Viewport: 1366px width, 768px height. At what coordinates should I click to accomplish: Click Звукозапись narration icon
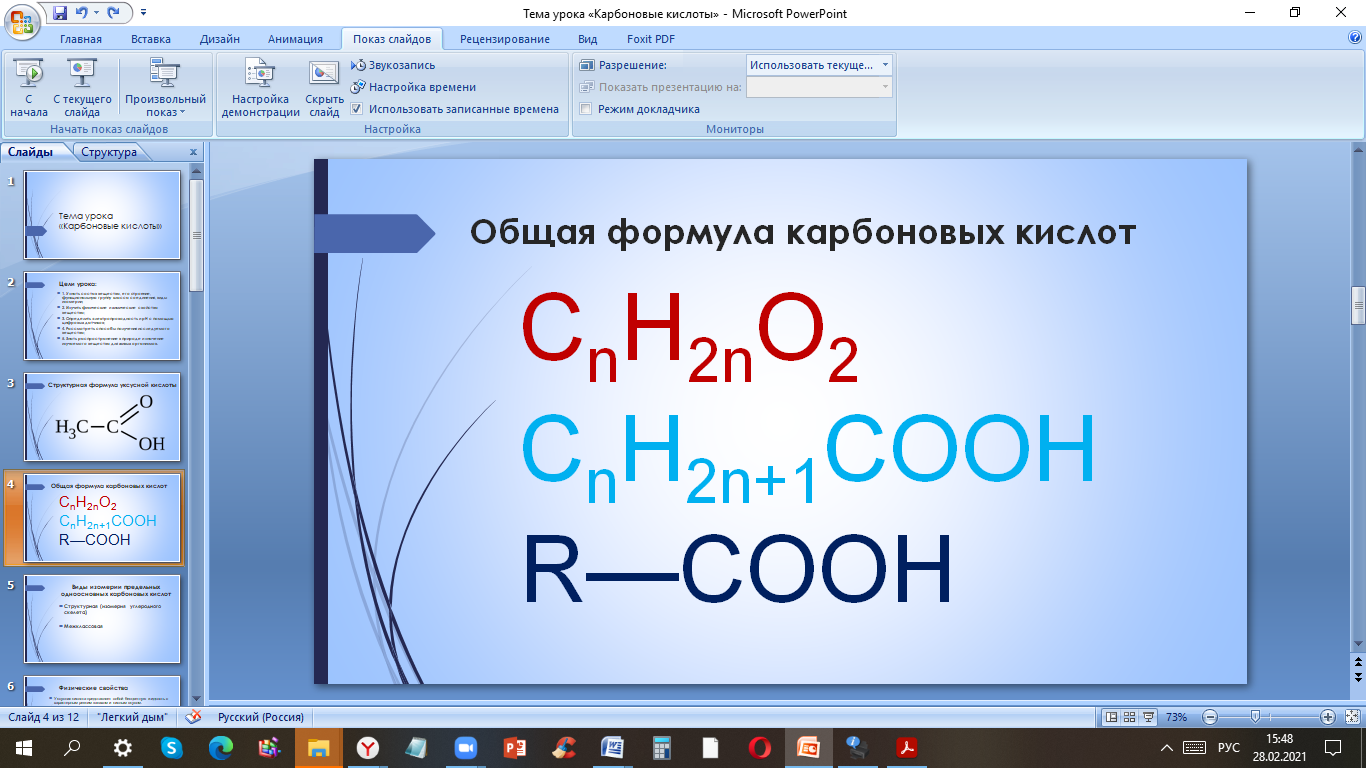pyautogui.click(x=360, y=65)
